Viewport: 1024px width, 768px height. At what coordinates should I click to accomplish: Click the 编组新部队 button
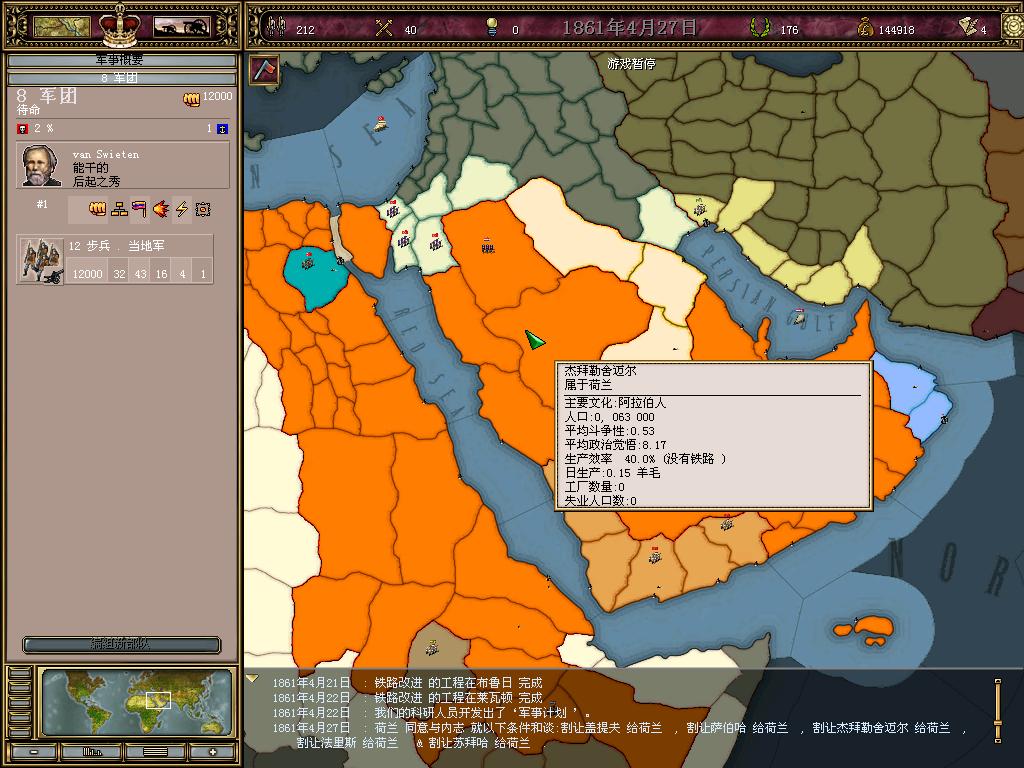point(121,644)
